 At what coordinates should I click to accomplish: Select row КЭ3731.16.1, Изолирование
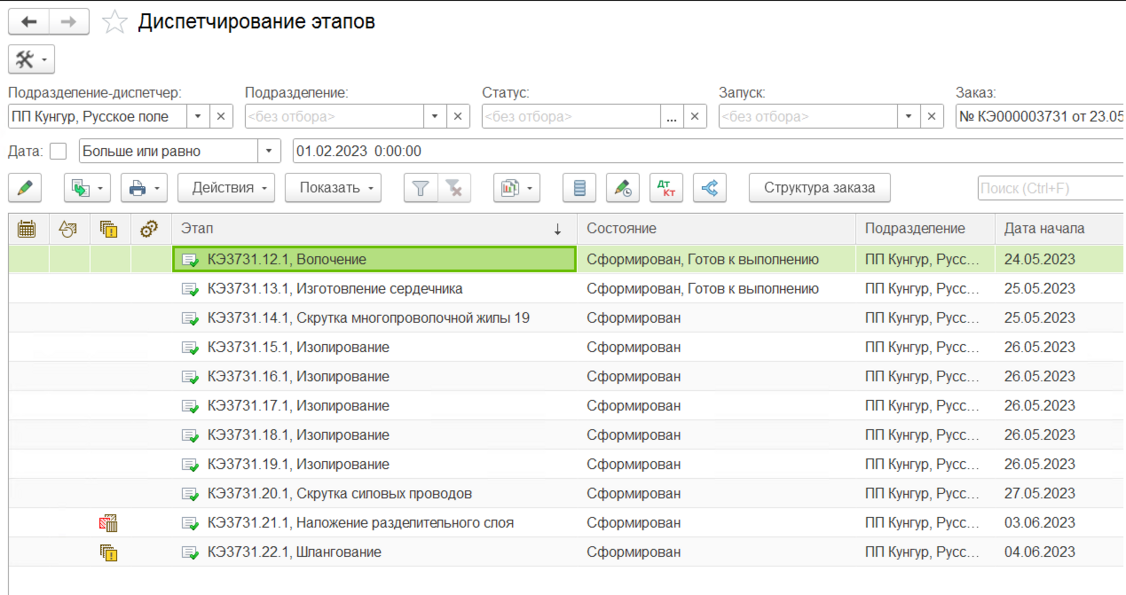click(566, 377)
